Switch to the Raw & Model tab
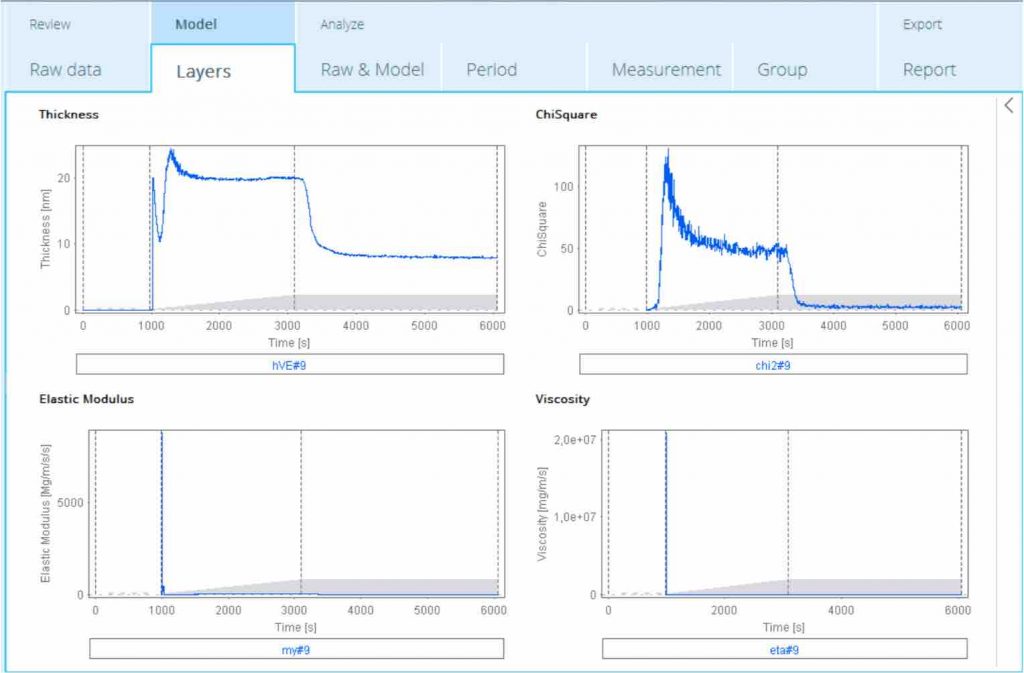The height and width of the screenshot is (673, 1024). [x=372, y=70]
